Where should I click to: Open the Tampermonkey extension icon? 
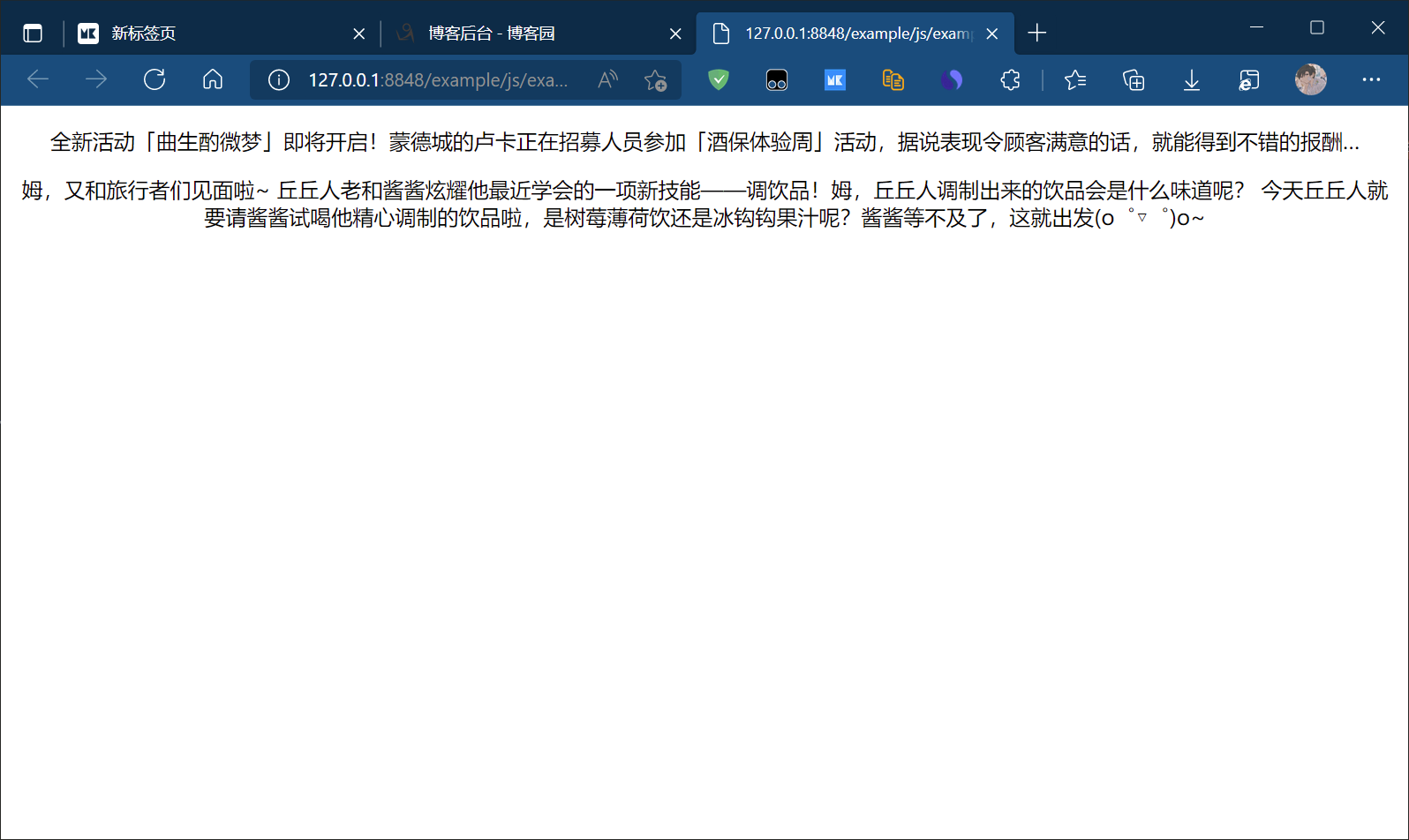pos(777,80)
